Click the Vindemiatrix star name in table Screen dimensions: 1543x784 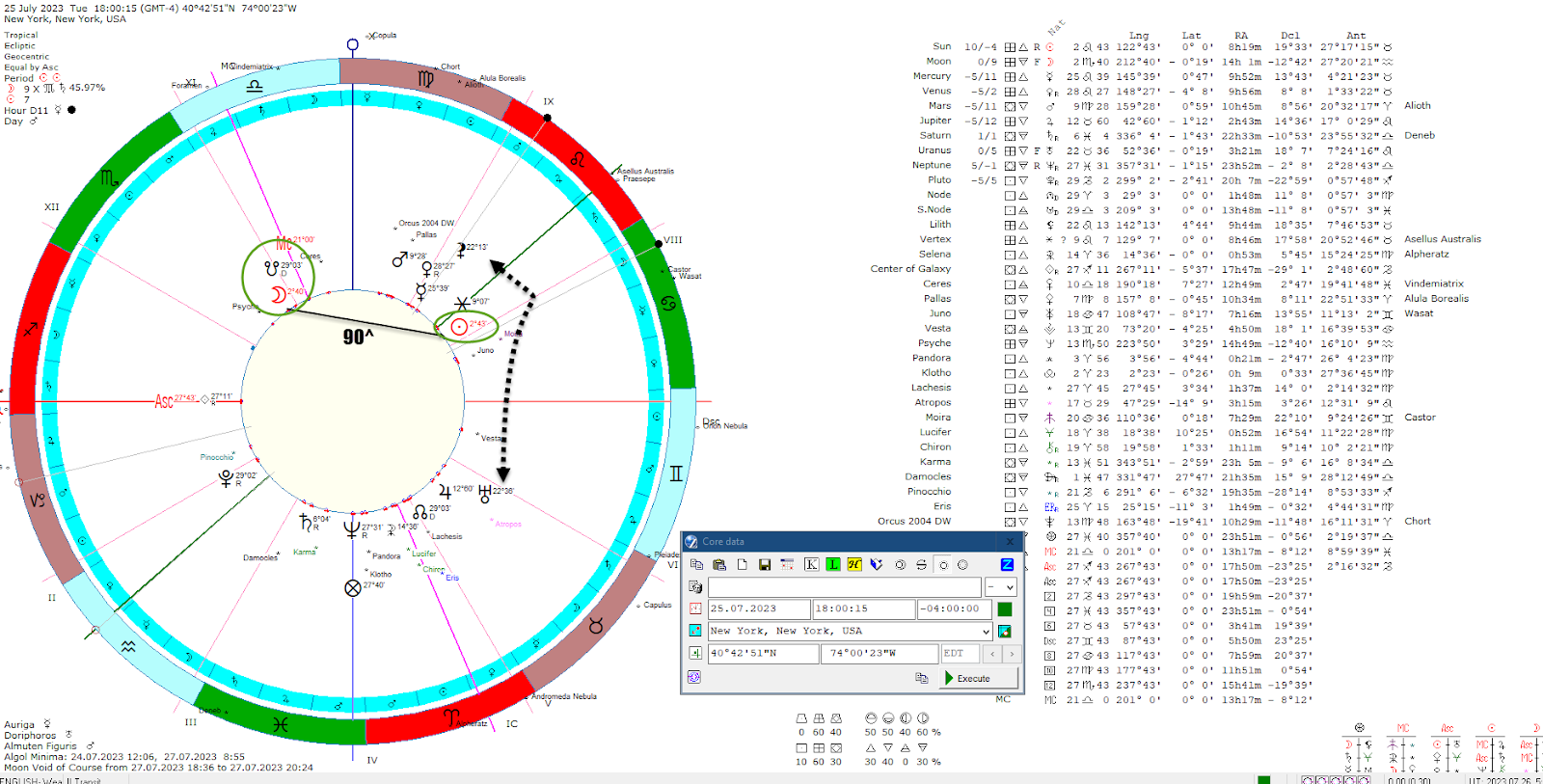pyautogui.click(x=1434, y=284)
